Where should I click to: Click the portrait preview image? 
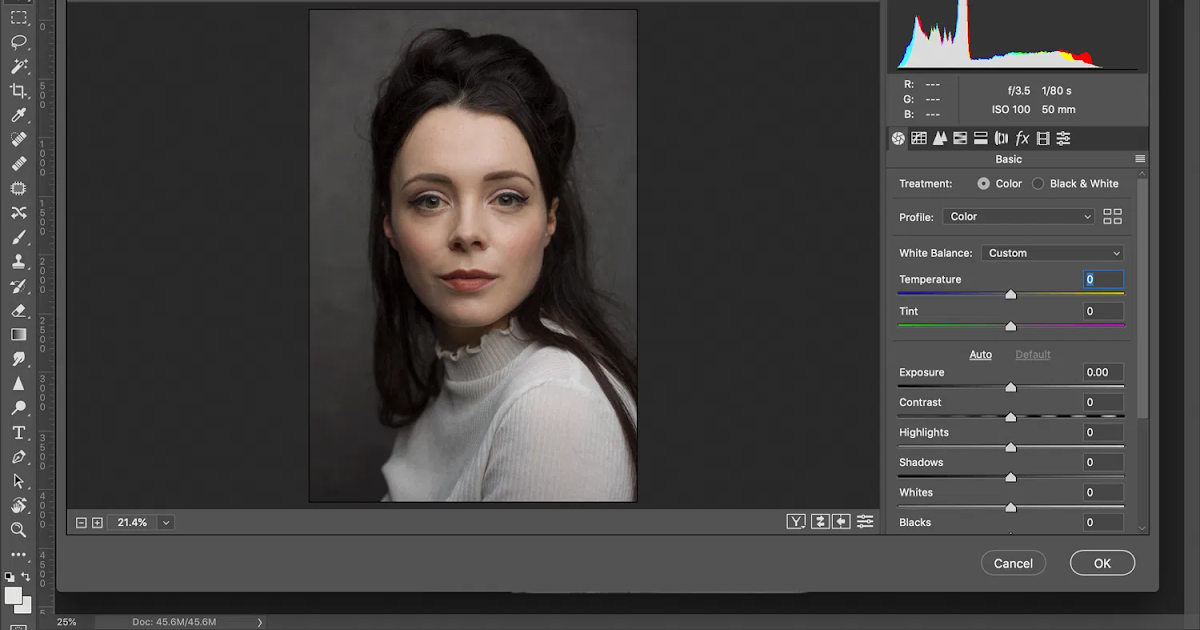473,256
